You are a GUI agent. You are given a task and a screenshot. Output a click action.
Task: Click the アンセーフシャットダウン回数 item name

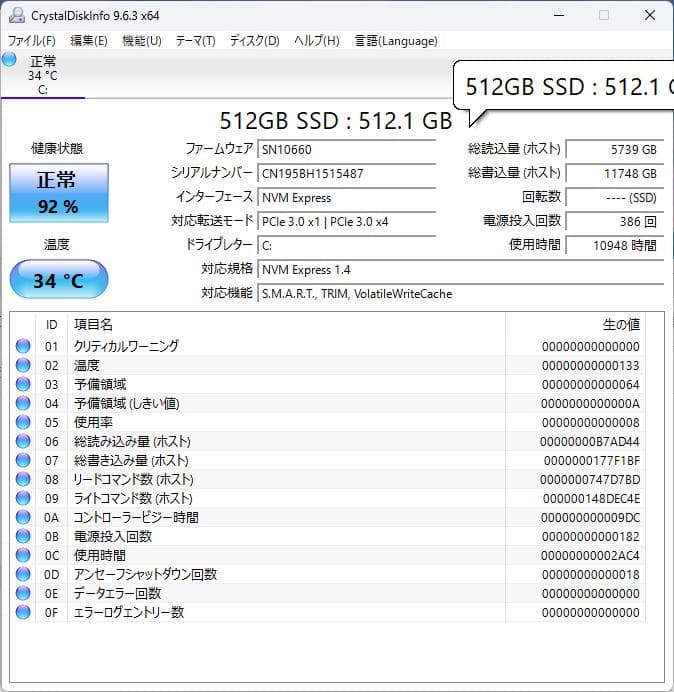pos(145,574)
